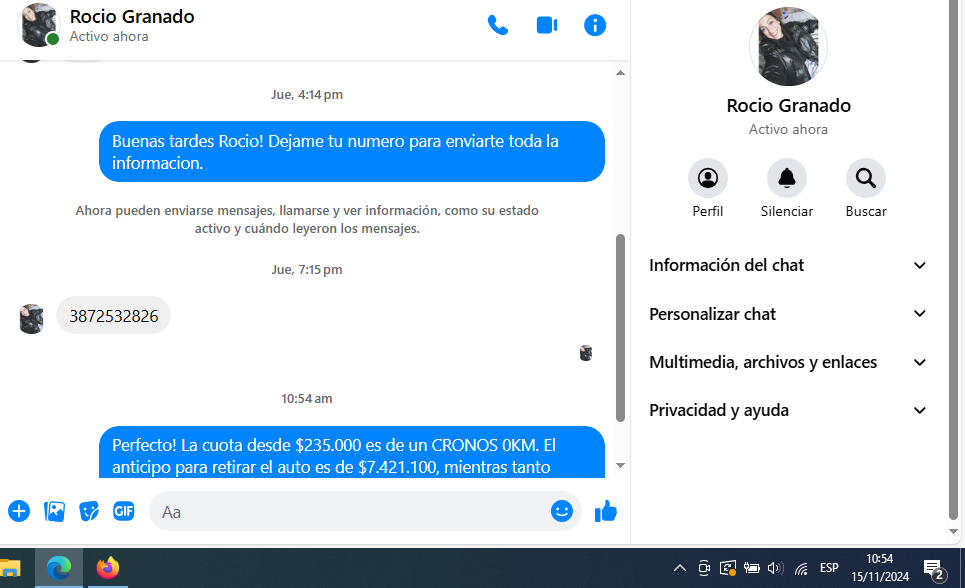This screenshot has height=588, width=965.
Task: Toggle the conversation info panel icon
Action: point(595,25)
